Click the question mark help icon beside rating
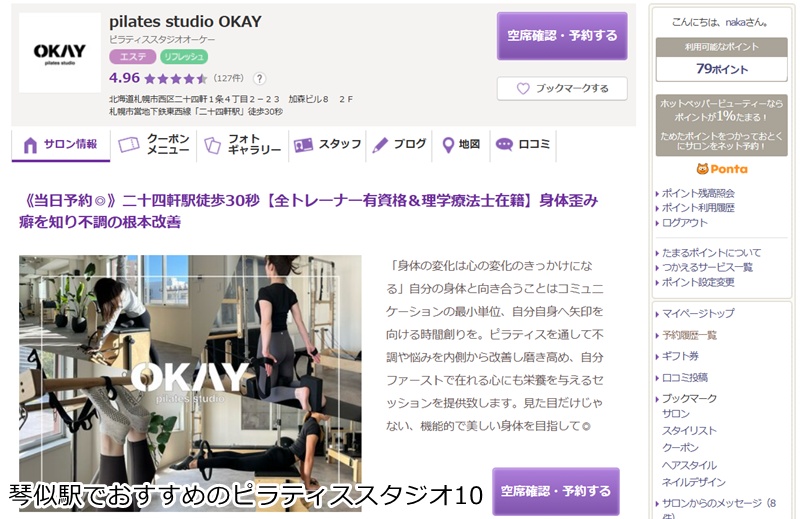Viewport: 800px width, 519px height. click(x=259, y=79)
